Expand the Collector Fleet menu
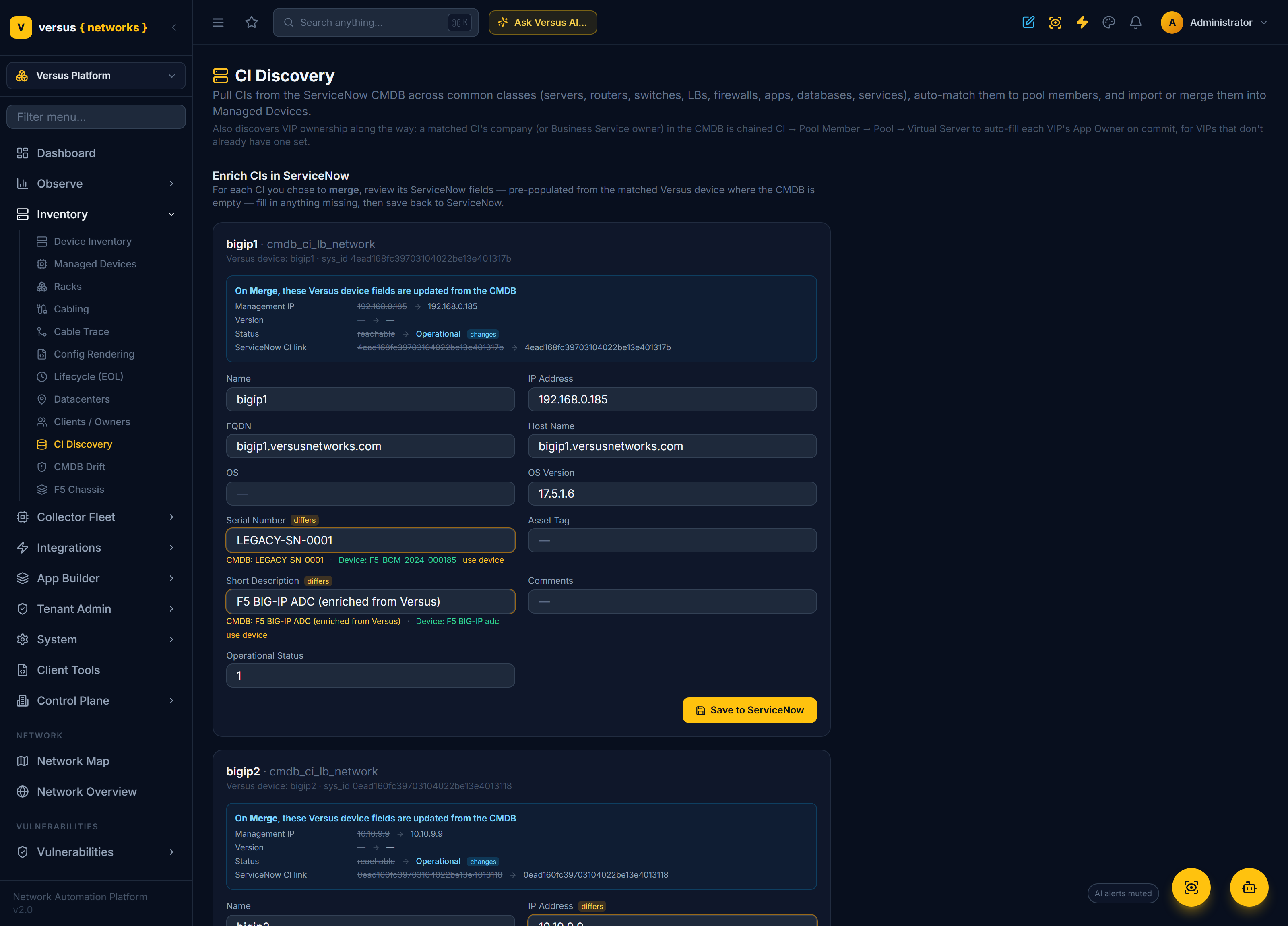 pos(96,517)
